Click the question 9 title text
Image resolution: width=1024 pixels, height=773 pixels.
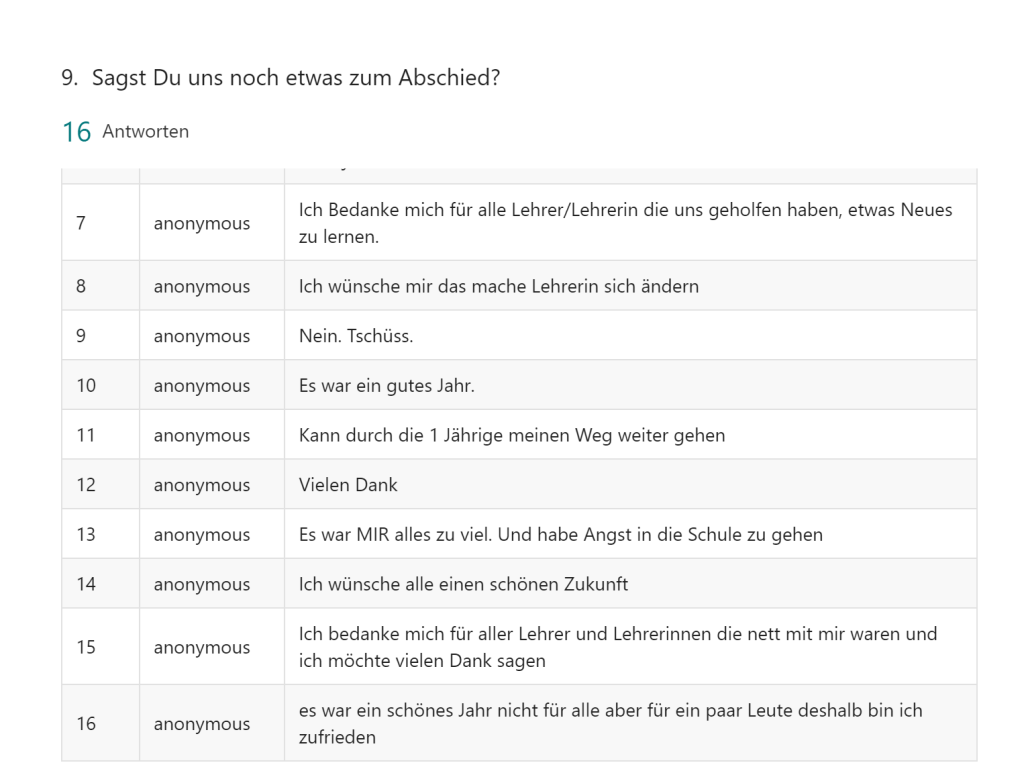point(280,79)
